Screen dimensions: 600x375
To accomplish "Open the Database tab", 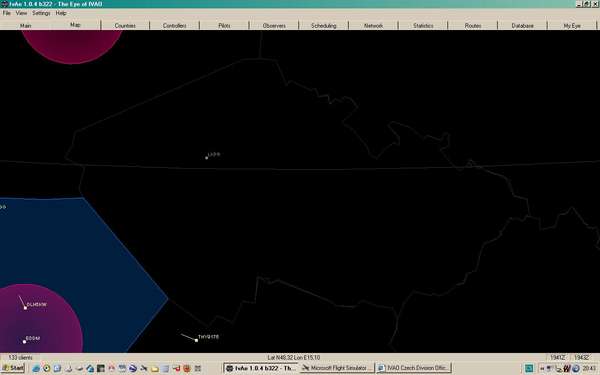I will pos(523,26).
